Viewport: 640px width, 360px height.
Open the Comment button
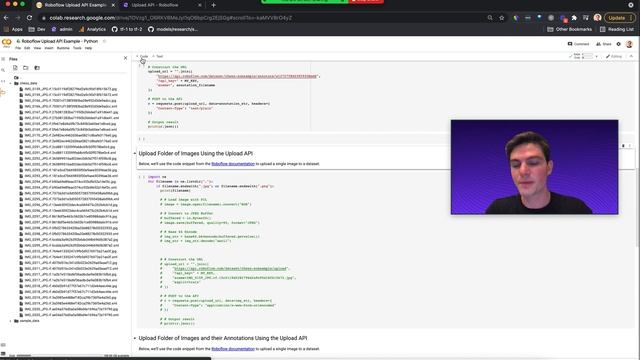(578, 44)
